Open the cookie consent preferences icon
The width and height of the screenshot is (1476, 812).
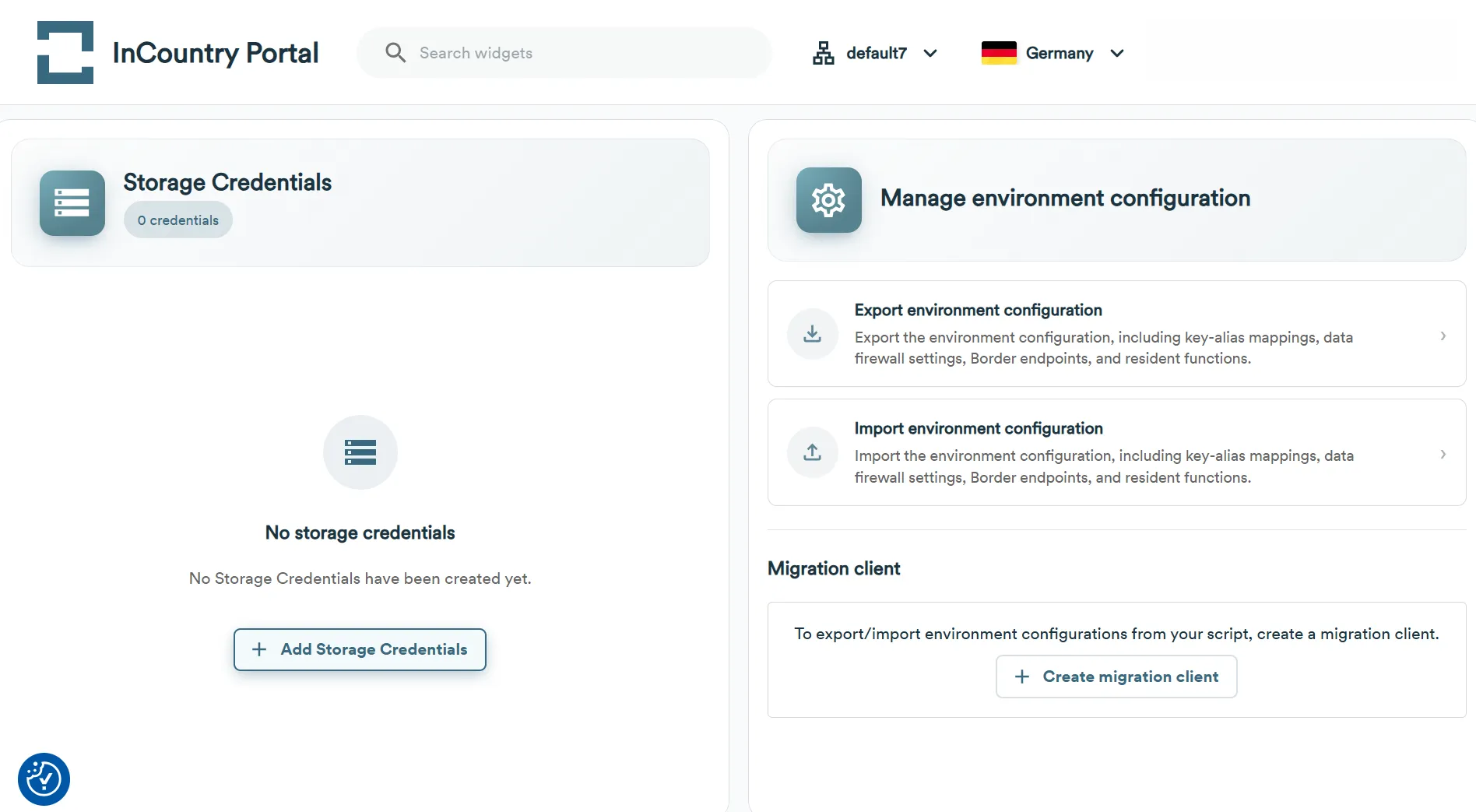point(44,779)
